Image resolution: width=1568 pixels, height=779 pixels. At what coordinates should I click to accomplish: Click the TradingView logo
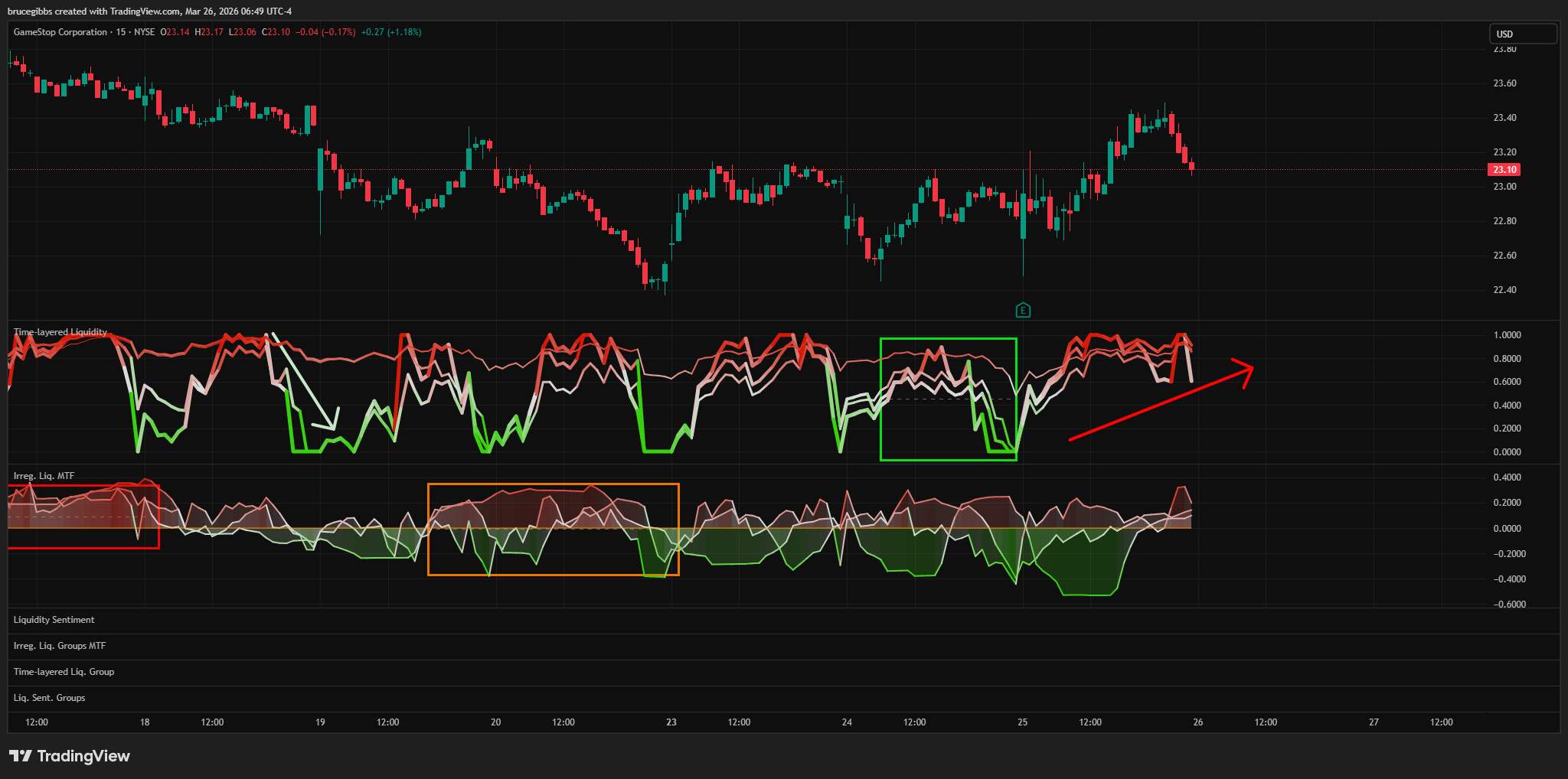tap(70, 756)
